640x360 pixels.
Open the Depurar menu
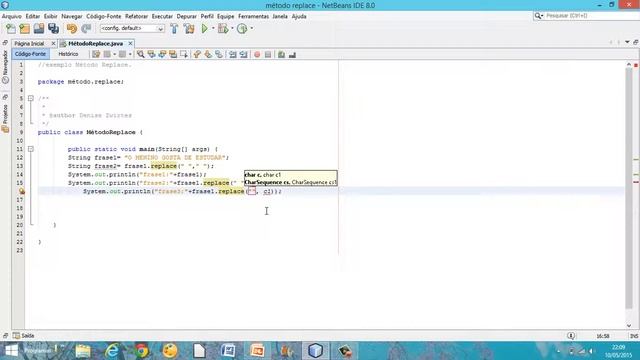coord(187,16)
